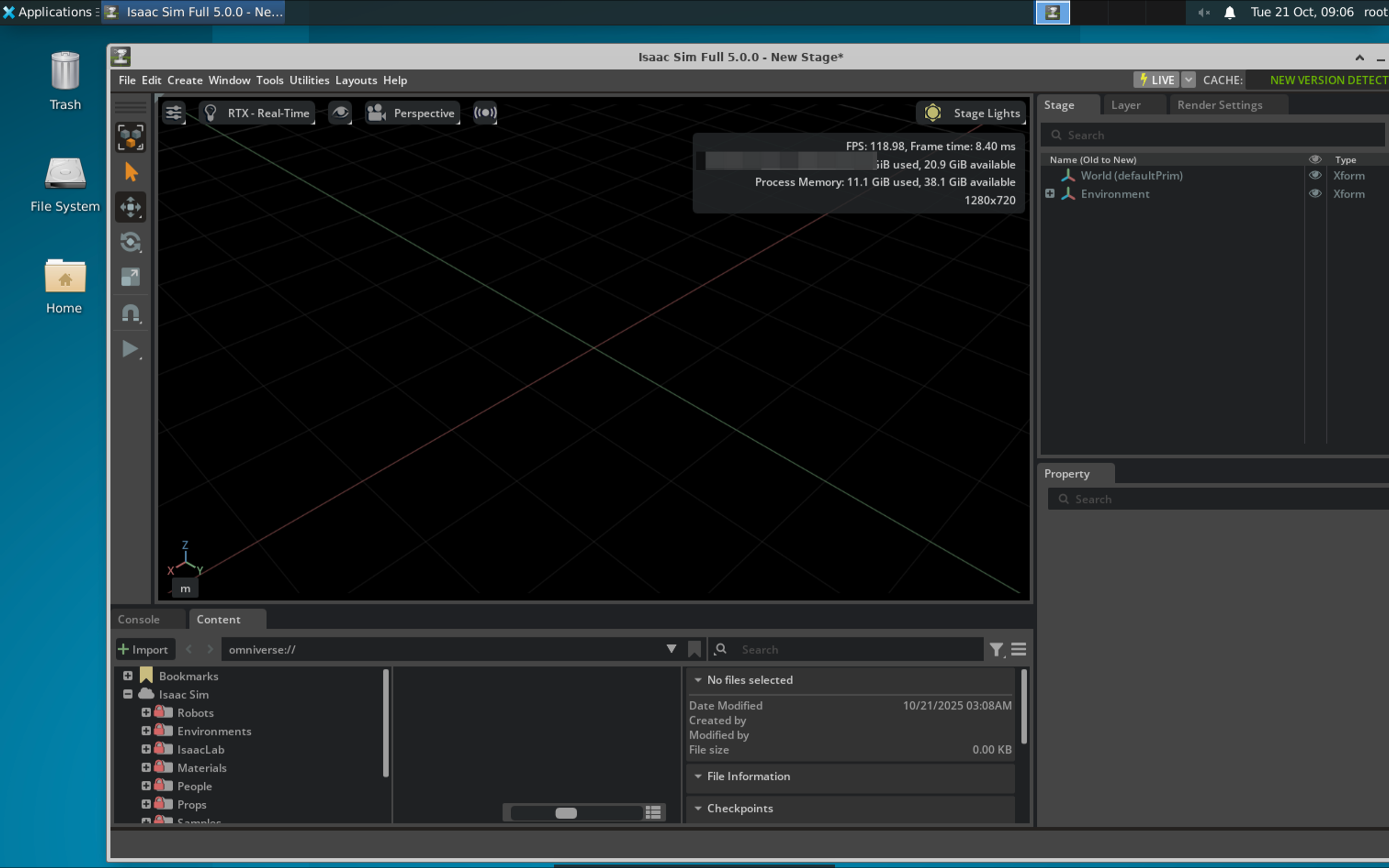
Task: Toggle the magnet snap tool
Action: click(x=130, y=313)
